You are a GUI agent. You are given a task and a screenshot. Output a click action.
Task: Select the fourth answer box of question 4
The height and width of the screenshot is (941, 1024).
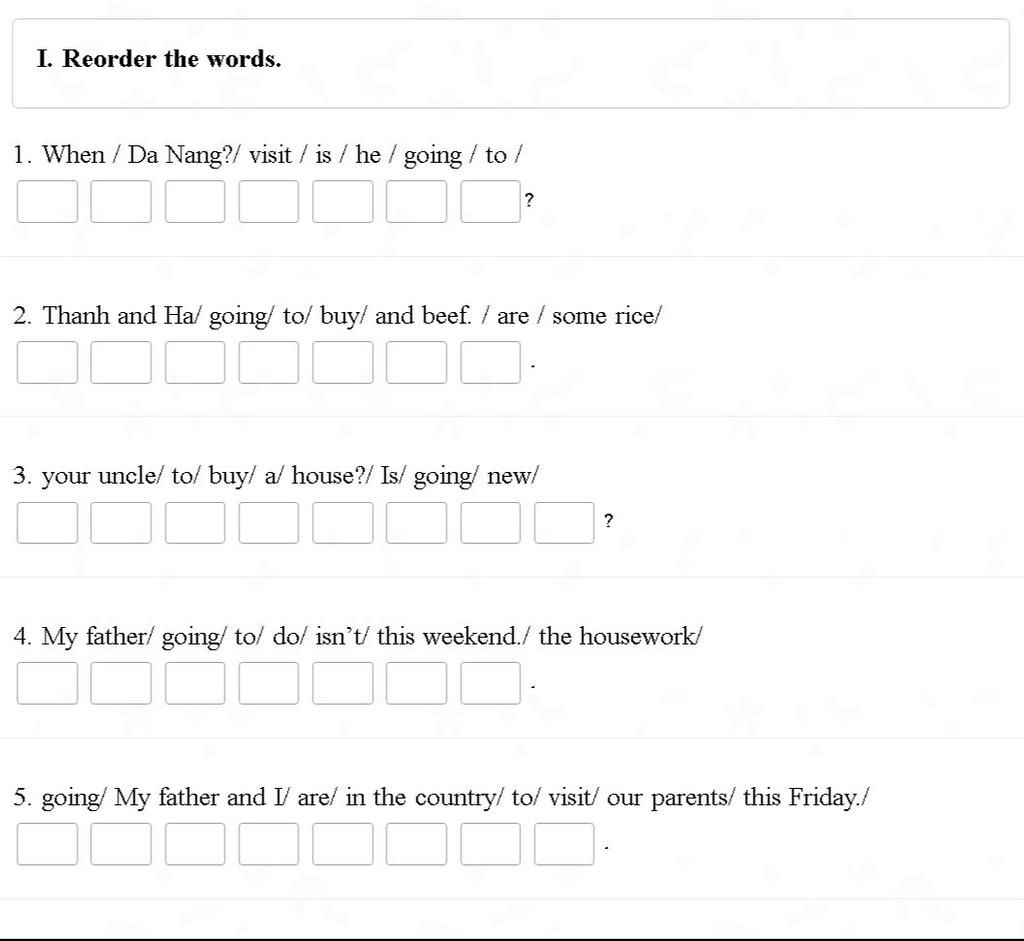pyautogui.click(x=268, y=684)
